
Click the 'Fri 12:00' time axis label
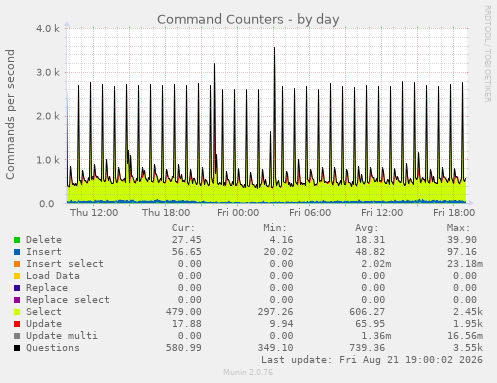382,213
